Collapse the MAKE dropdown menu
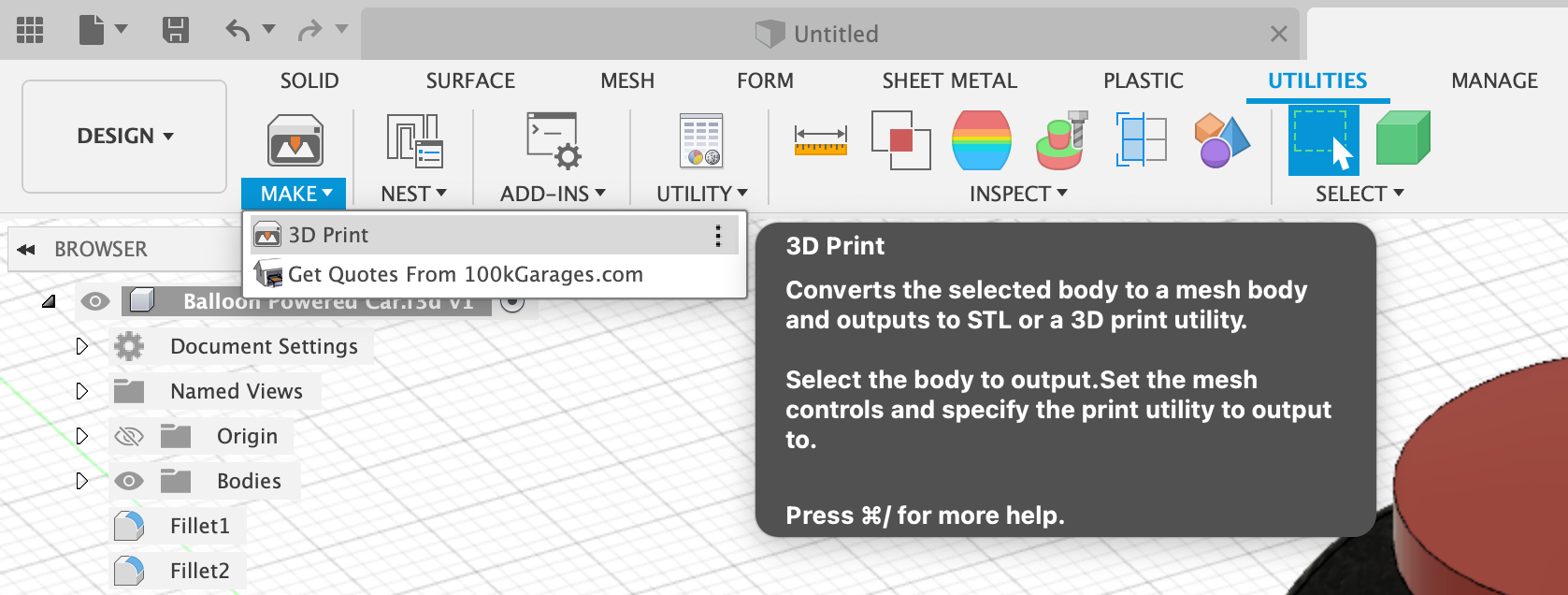 point(295,194)
